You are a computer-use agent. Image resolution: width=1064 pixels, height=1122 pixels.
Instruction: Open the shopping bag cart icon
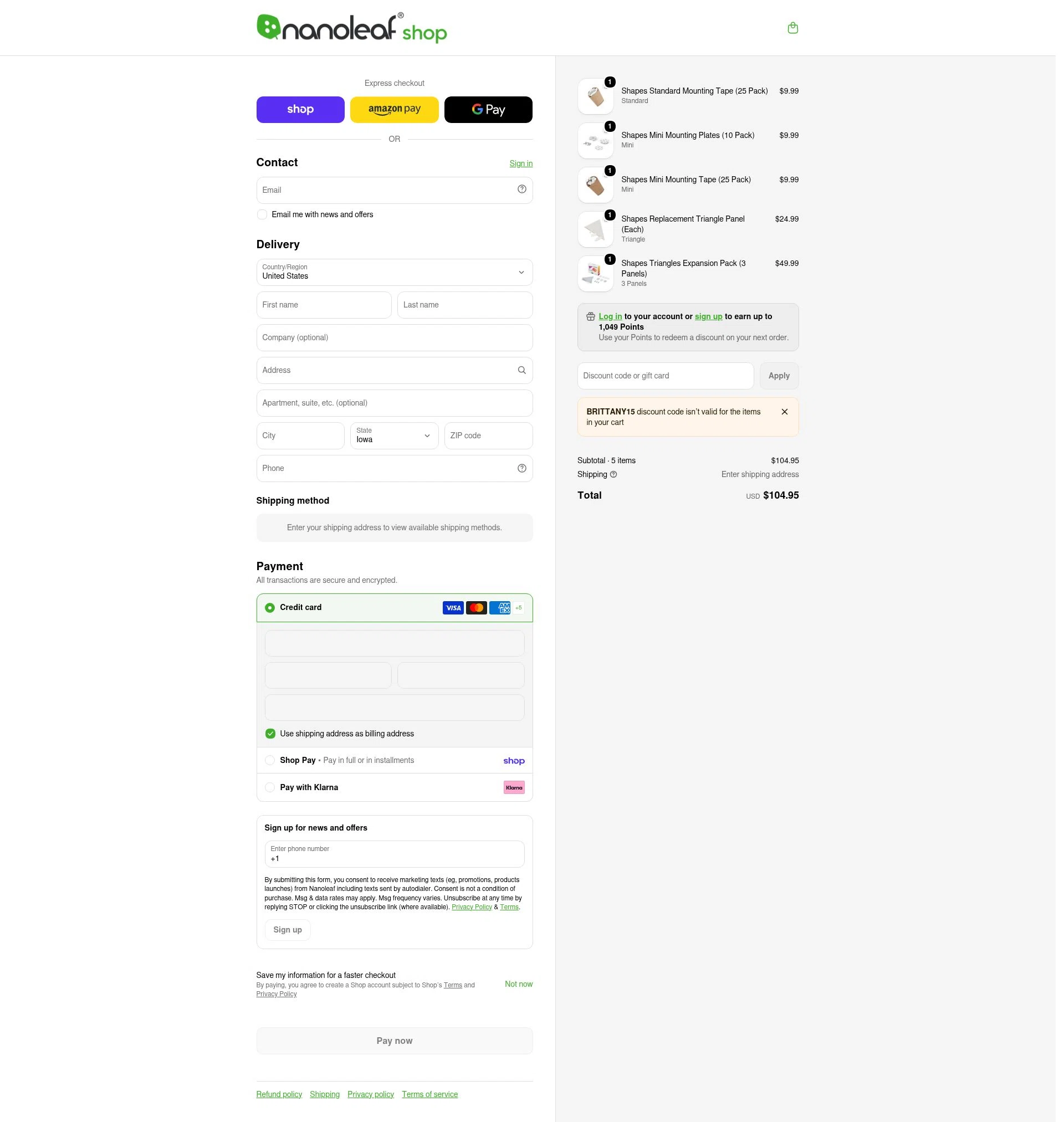tap(799, 28)
